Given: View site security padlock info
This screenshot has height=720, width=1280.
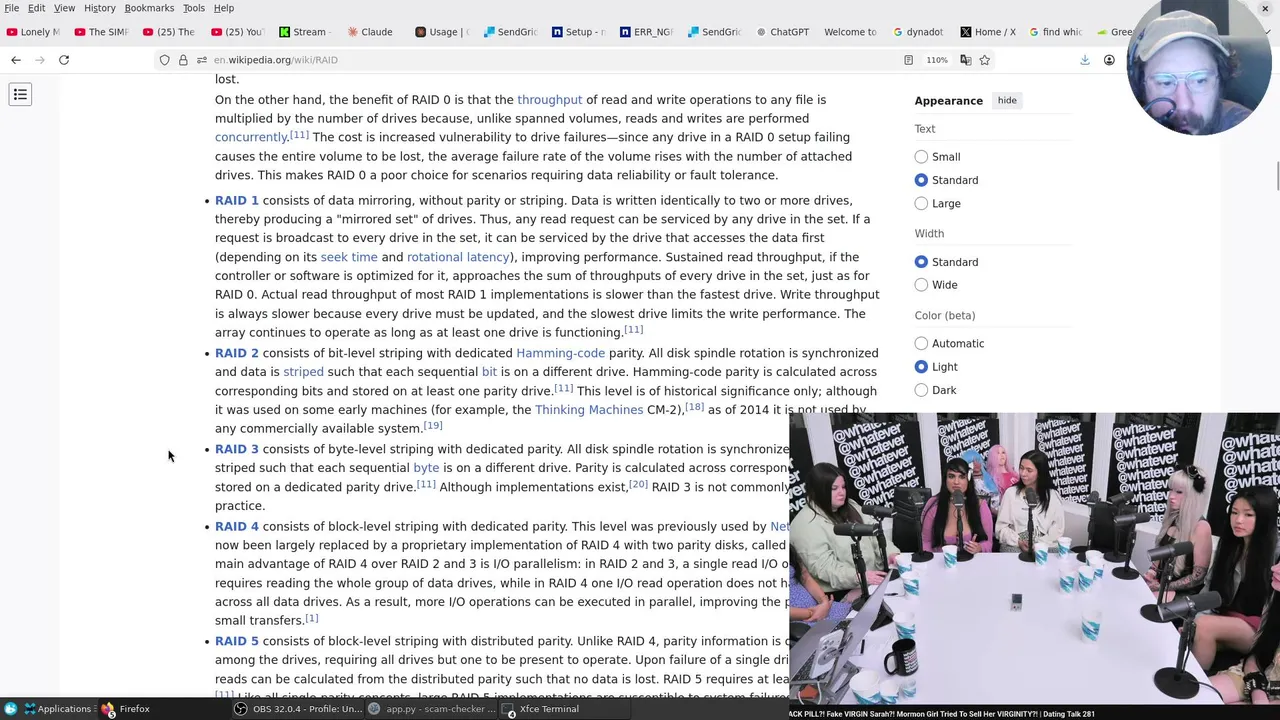Looking at the screenshot, I should [x=183, y=60].
